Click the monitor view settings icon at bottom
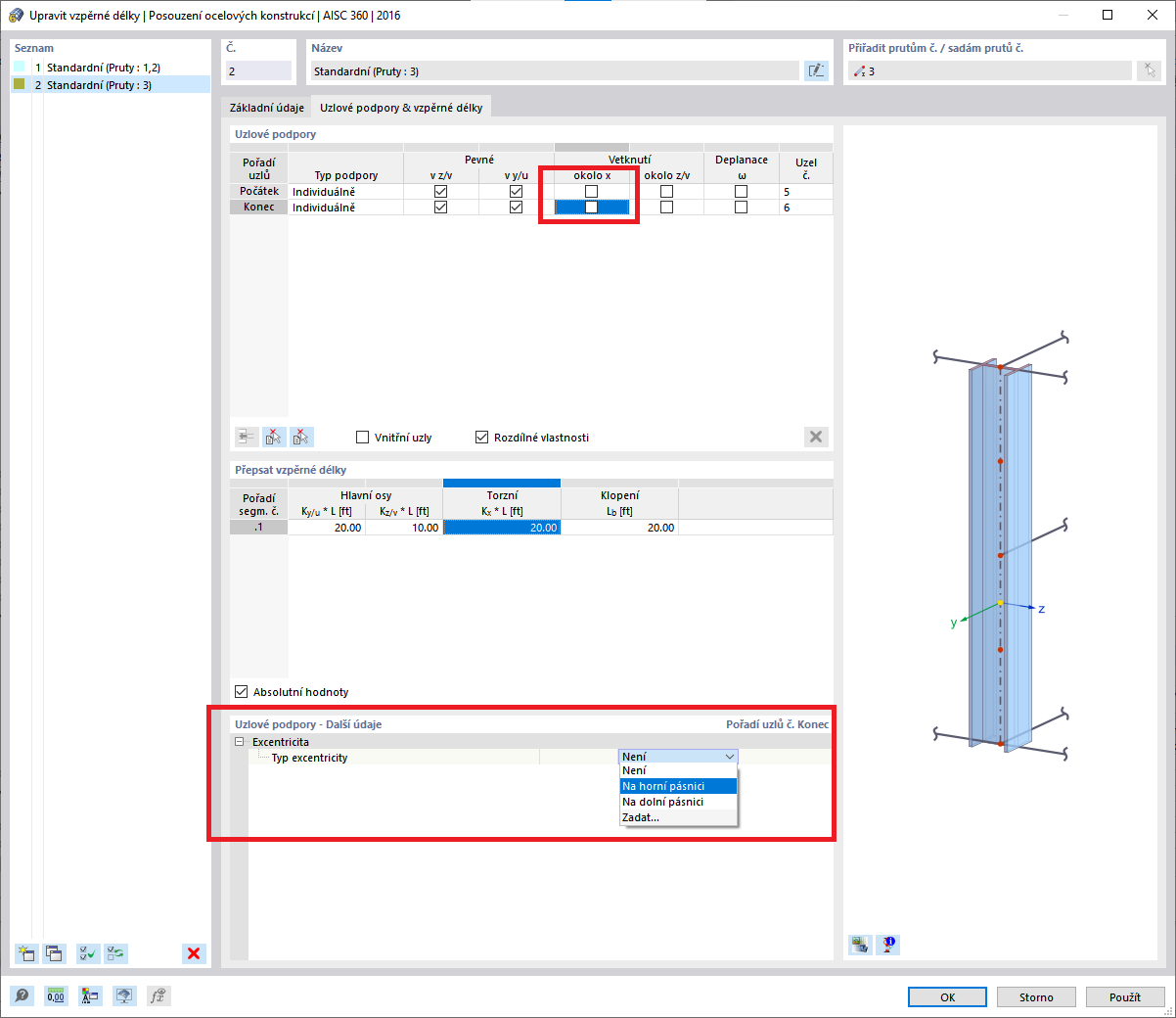The width and height of the screenshot is (1176, 1018). [x=124, y=996]
